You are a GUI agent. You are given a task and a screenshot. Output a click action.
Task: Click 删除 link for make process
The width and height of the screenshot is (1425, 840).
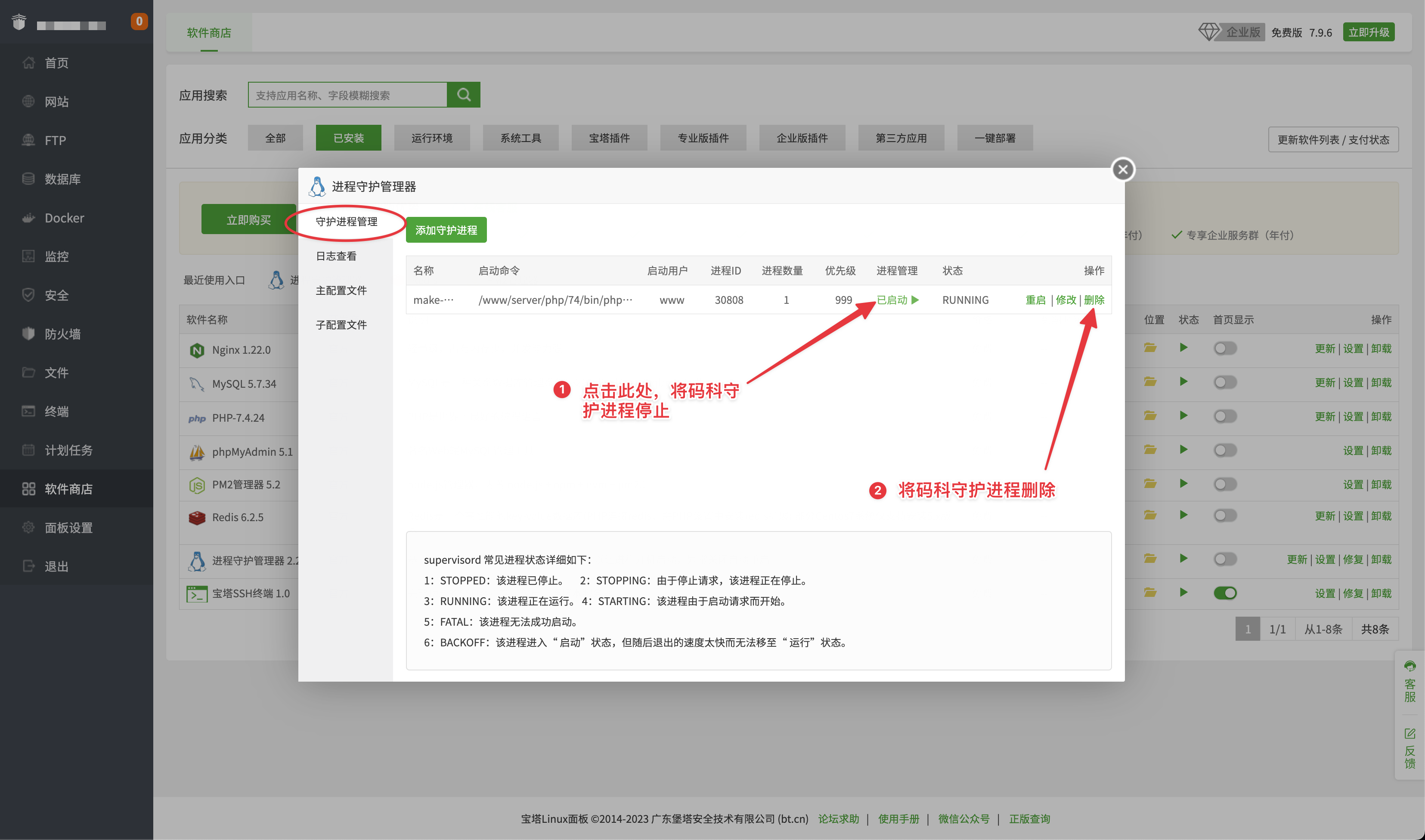coord(1094,300)
